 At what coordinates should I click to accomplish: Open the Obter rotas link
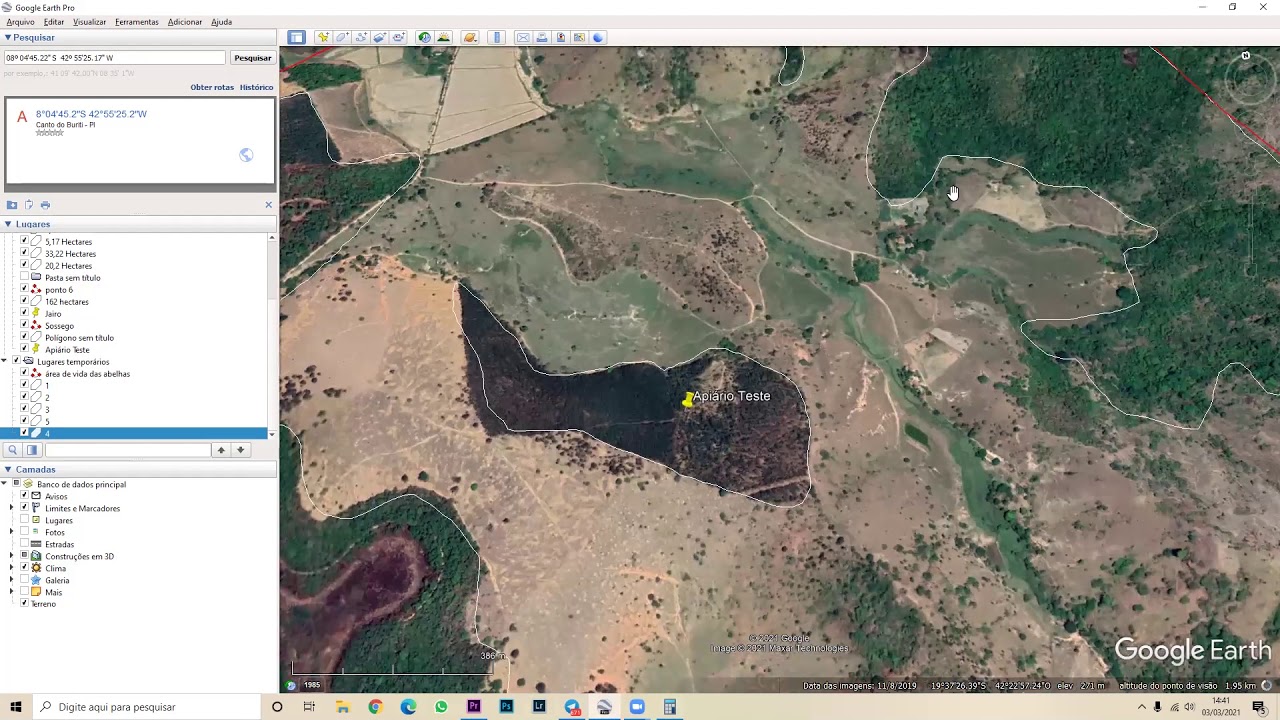(x=212, y=87)
